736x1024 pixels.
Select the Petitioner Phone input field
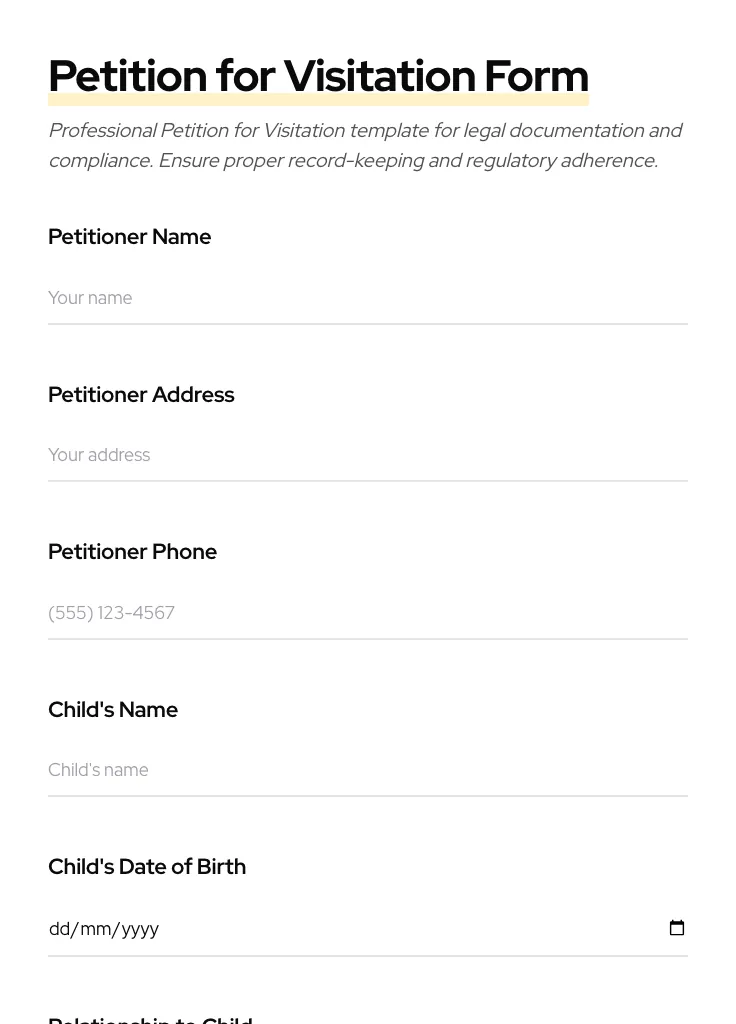click(367, 613)
